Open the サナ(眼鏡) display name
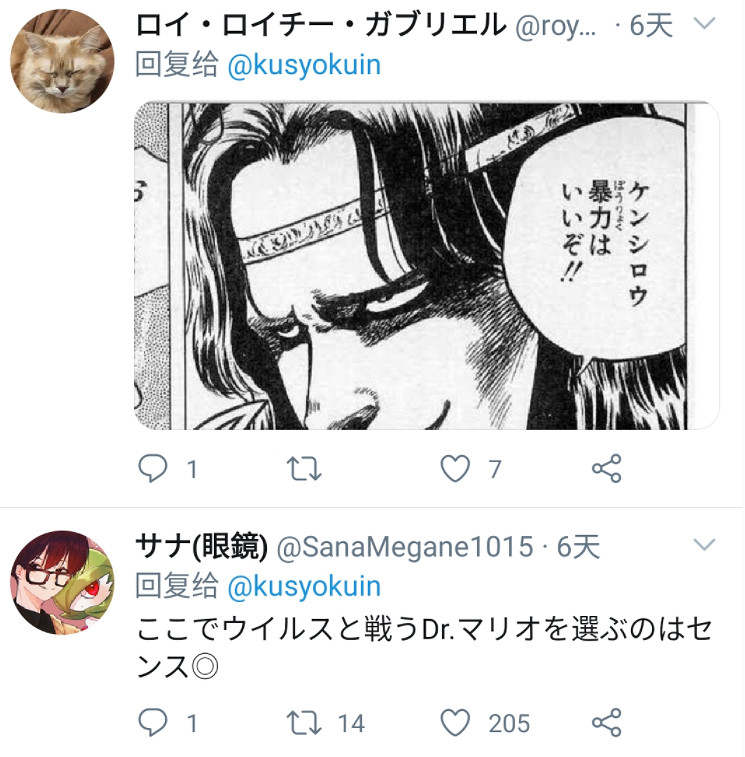745x757 pixels. coord(202,547)
